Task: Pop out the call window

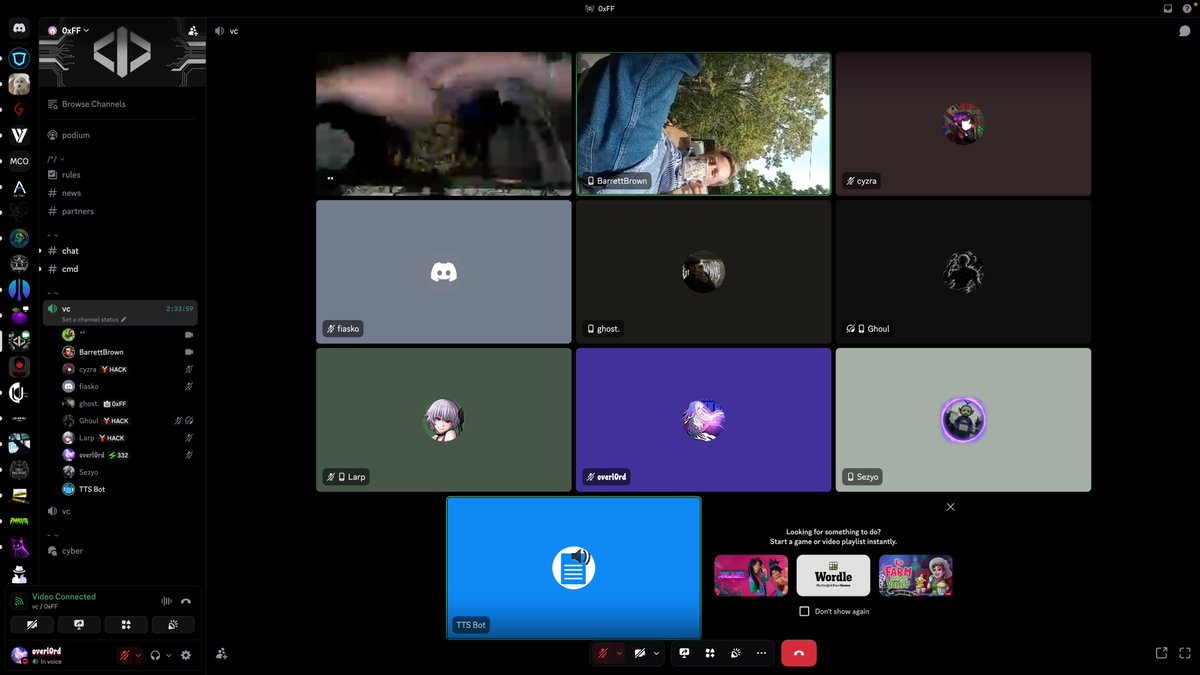Action: click(1161, 653)
